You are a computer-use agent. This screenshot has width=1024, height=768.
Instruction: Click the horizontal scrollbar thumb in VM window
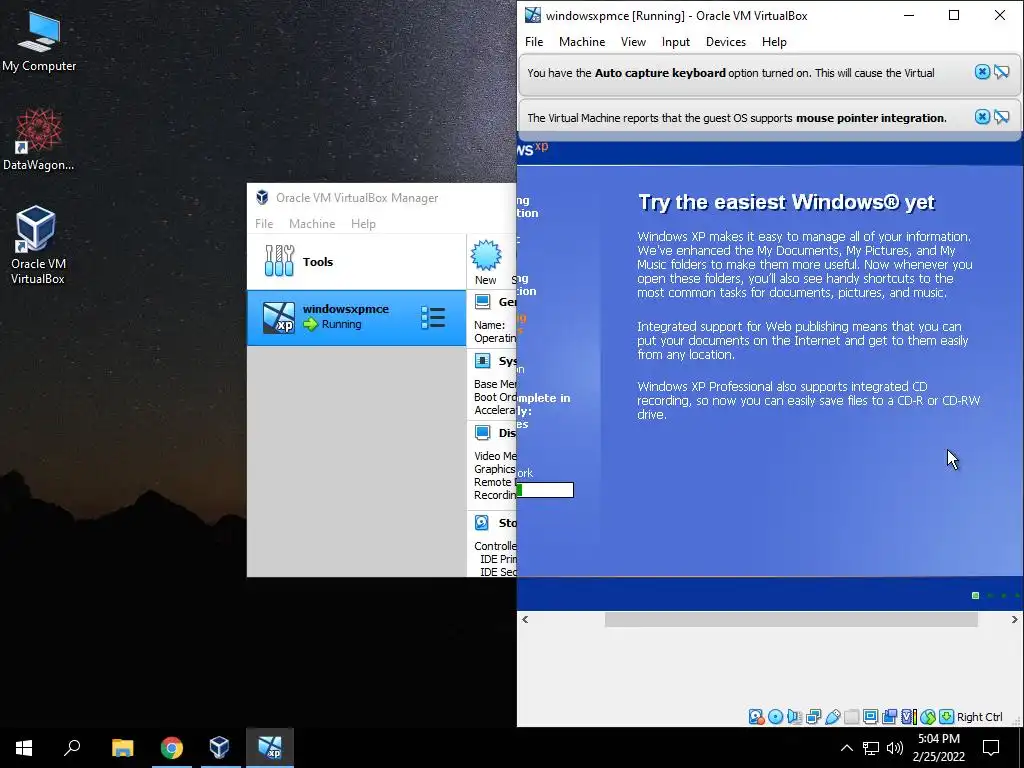pos(791,619)
